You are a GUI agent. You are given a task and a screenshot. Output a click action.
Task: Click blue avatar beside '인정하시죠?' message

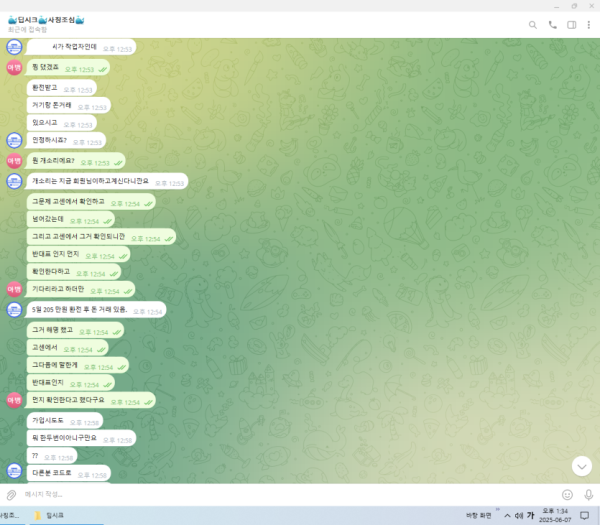pos(15,140)
